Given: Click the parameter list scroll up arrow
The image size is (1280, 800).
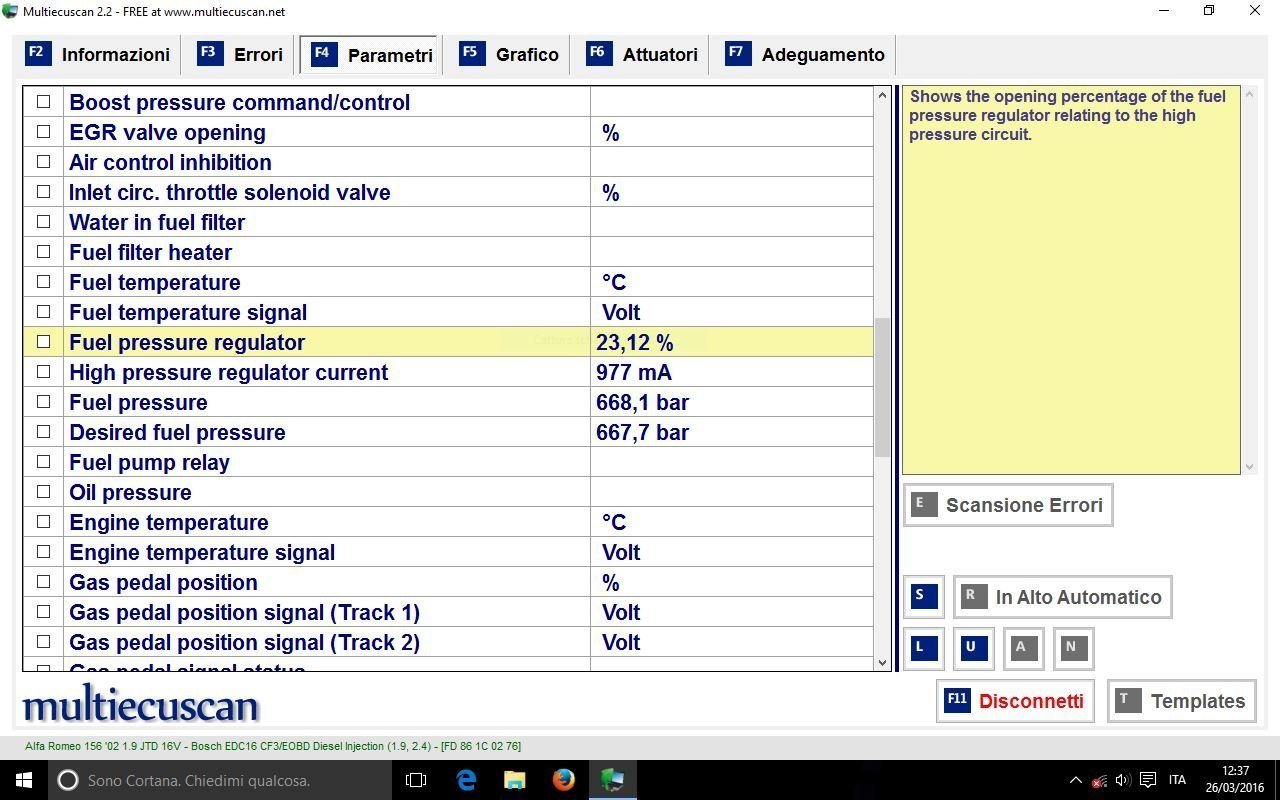Looking at the screenshot, I should coord(882,96).
